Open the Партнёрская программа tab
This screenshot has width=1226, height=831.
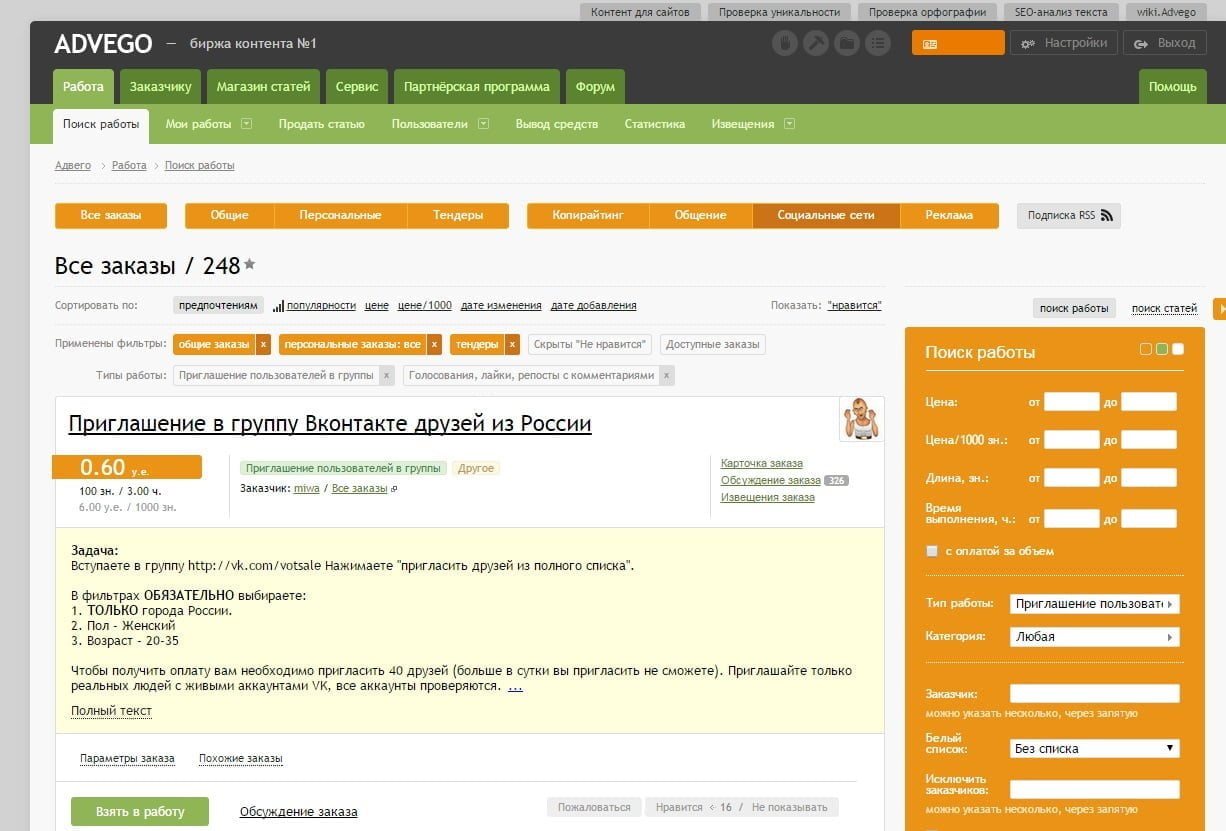[x=477, y=86]
